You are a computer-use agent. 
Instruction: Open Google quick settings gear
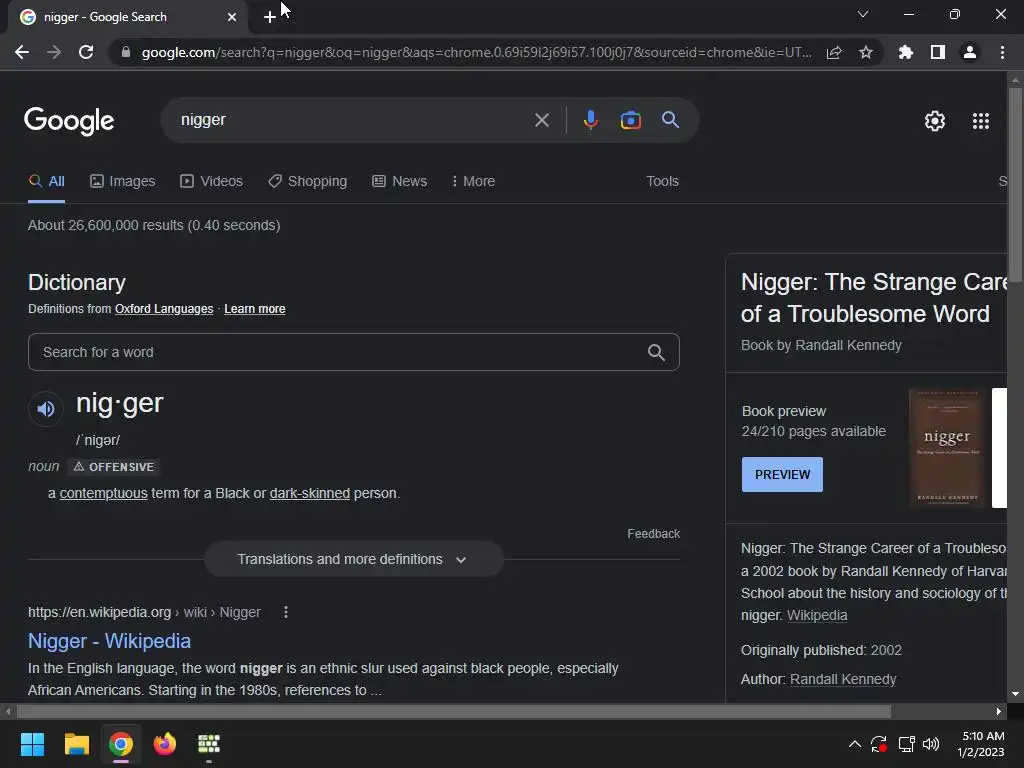coord(935,121)
